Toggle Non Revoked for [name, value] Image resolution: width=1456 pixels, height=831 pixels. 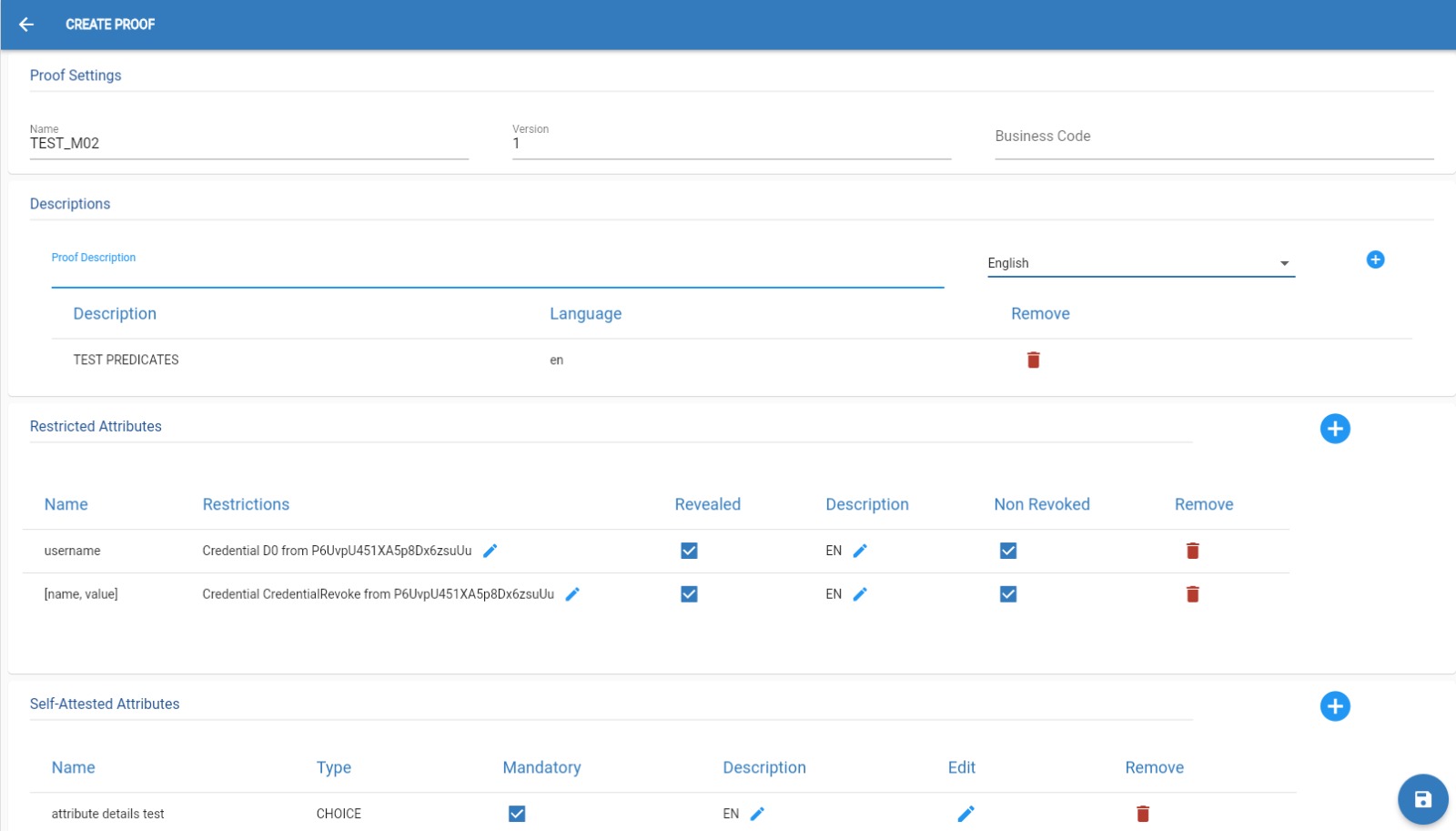[1008, 594]
